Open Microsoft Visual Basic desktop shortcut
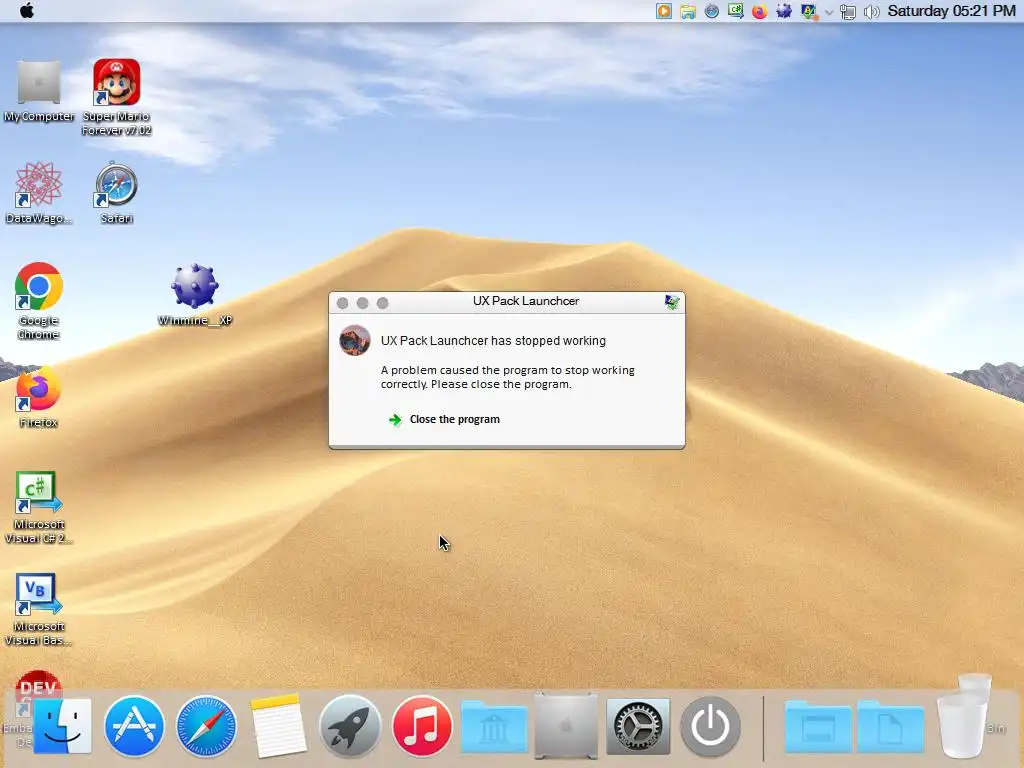Screen dimensions: 1024x768 coord(39,609)
